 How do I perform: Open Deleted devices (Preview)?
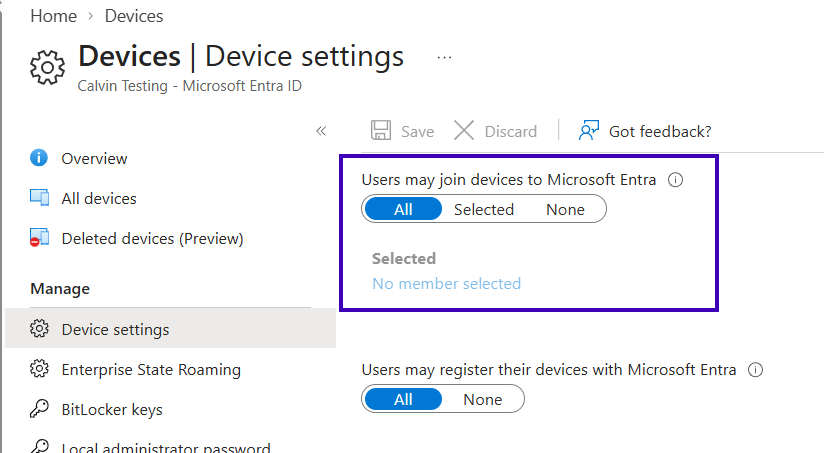click(x=152, y=239)
